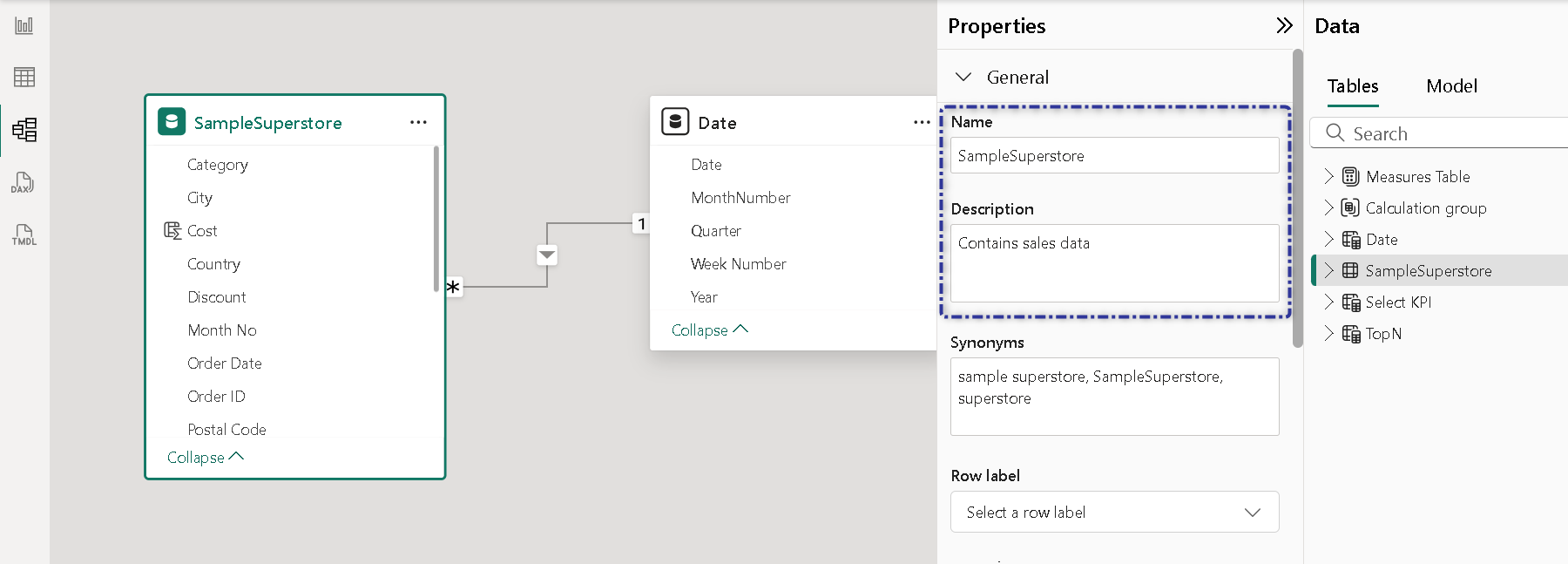This screenshot has height=564, width=1568.
Task: Select Date row in Data pane
Action: [x=1440, y=239]
